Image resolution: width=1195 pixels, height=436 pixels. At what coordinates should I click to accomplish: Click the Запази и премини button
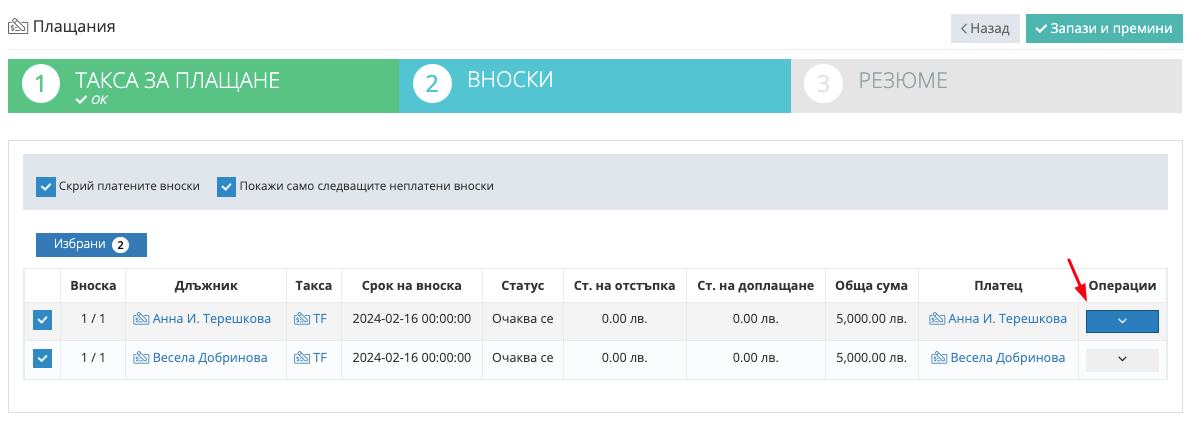1103,28
